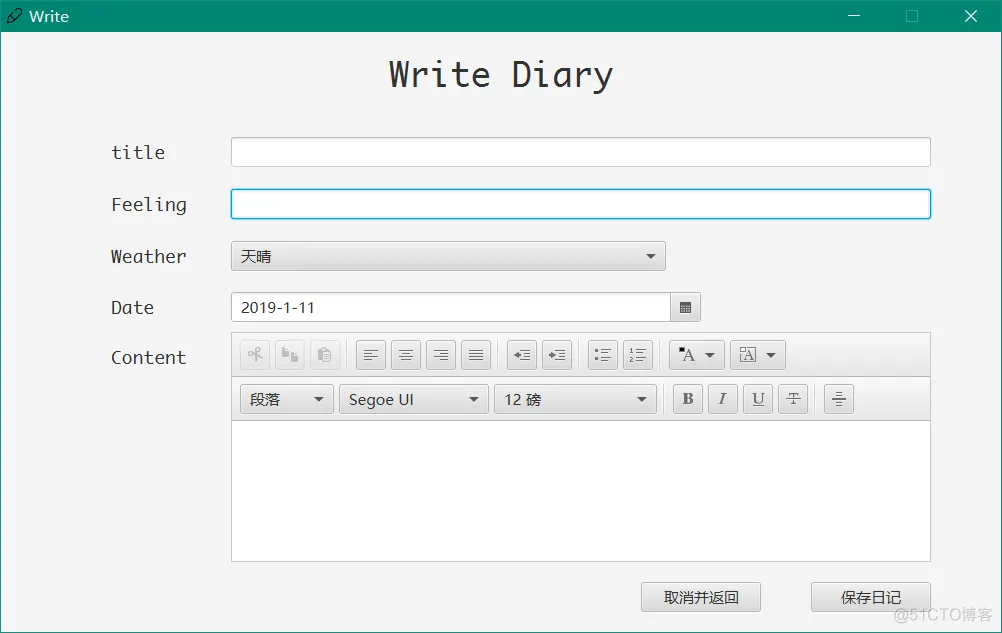This screenshot has width=1002, height=633.
Task: Toggle underline formatting
Action: (x=758, y=399)
